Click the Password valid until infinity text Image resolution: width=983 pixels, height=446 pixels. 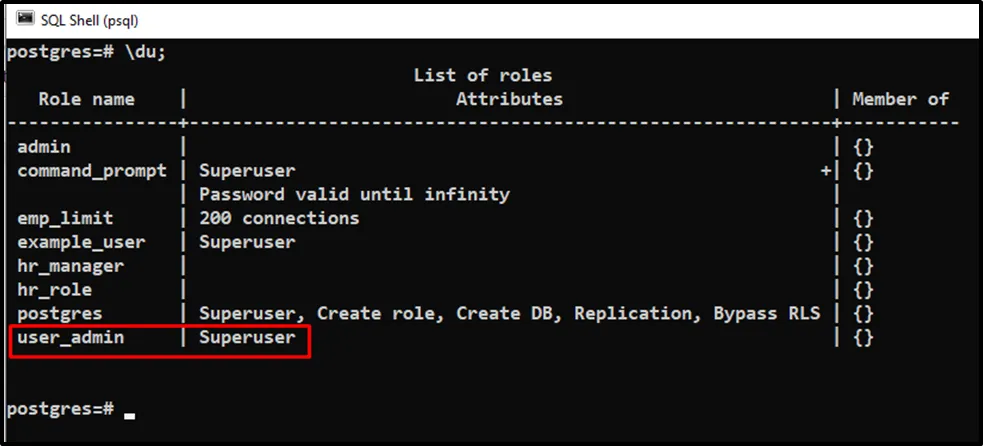(x=354, y=194)
